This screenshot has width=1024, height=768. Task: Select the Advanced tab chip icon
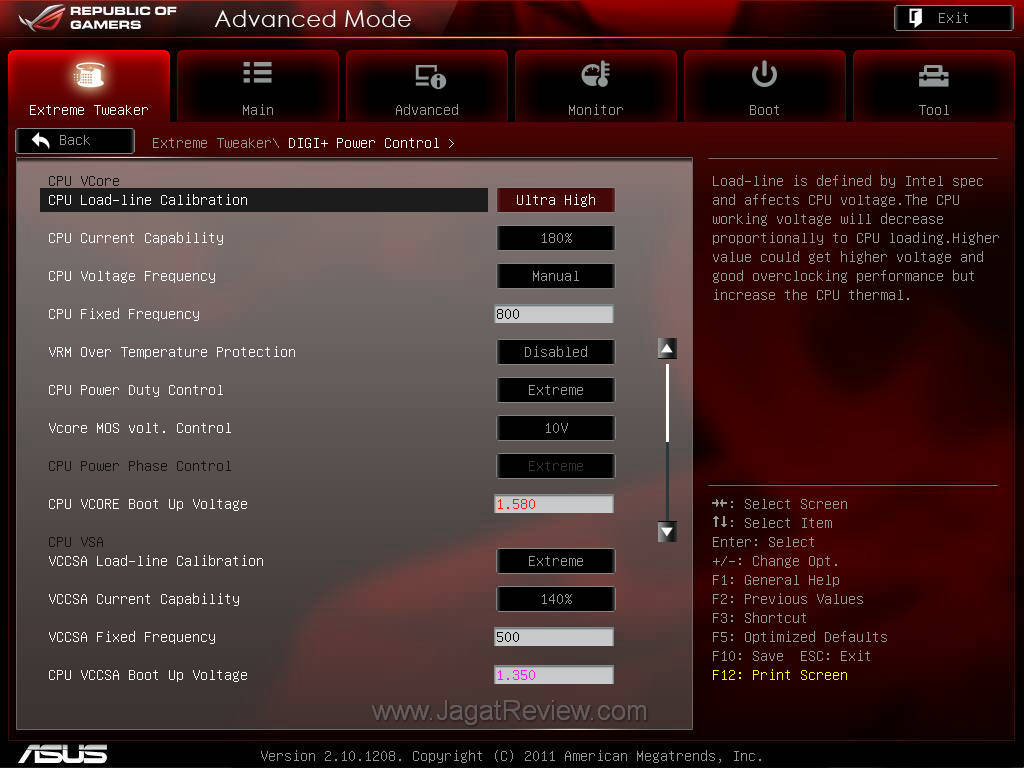click(x=427, y=75)
